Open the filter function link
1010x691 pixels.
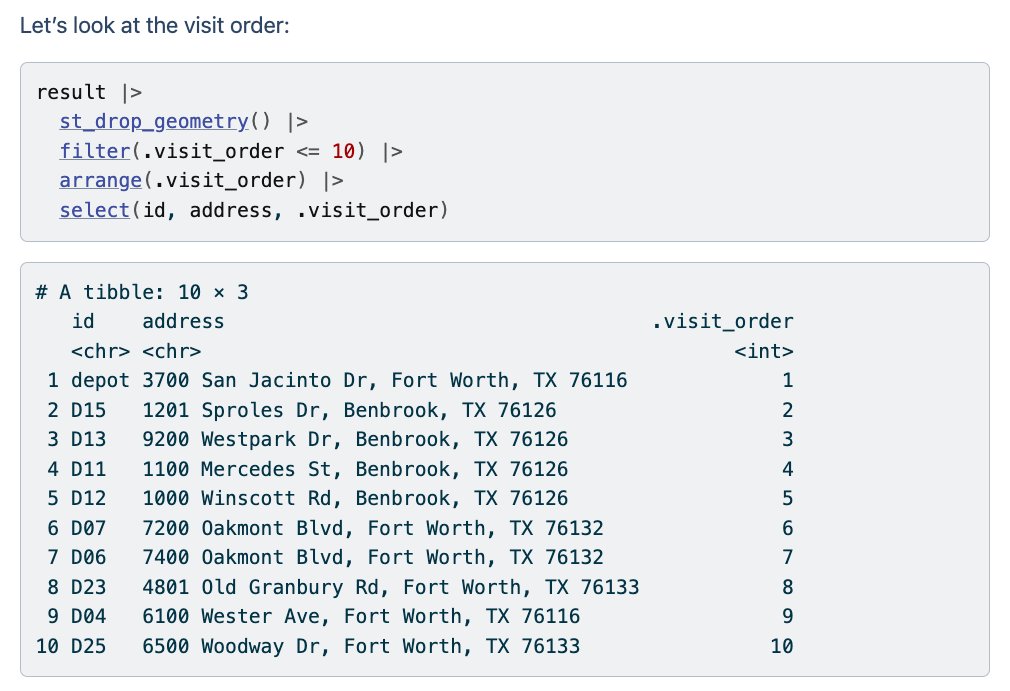(x=95, y=151)
